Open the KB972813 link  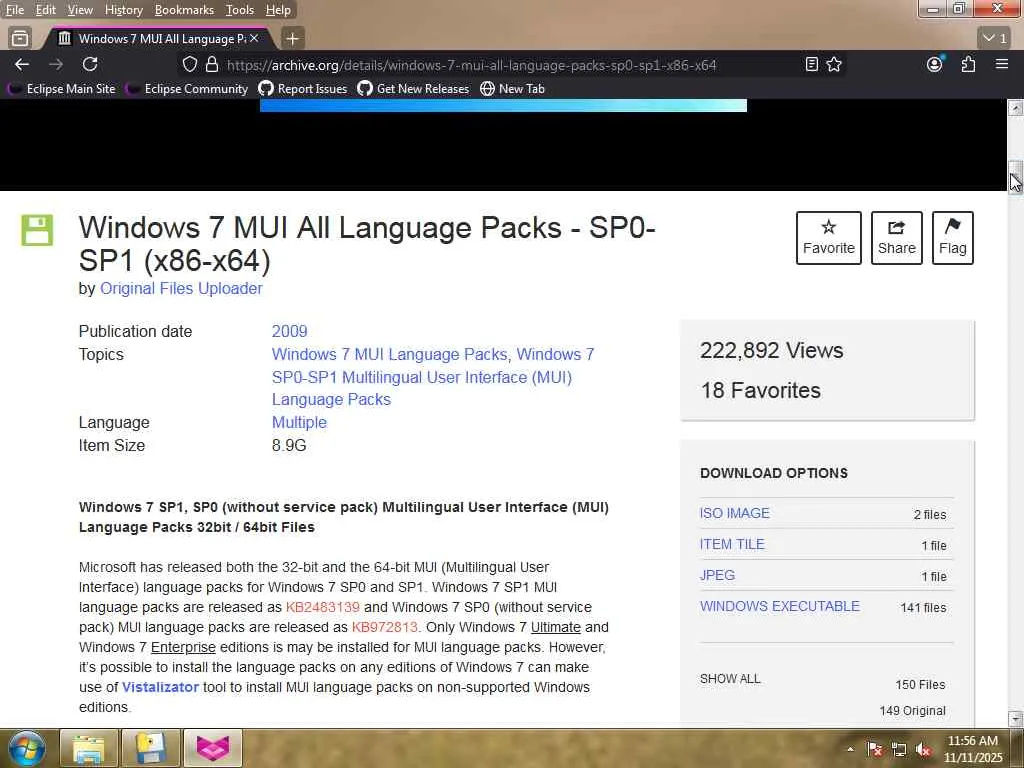point(385,627)
